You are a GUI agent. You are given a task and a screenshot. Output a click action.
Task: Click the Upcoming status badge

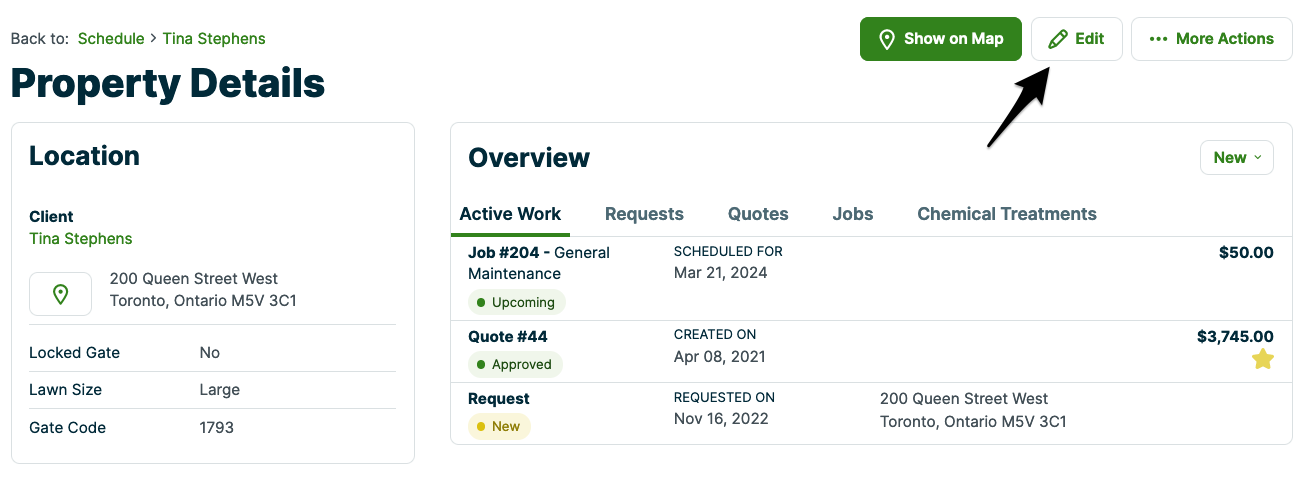coord(516,302)
